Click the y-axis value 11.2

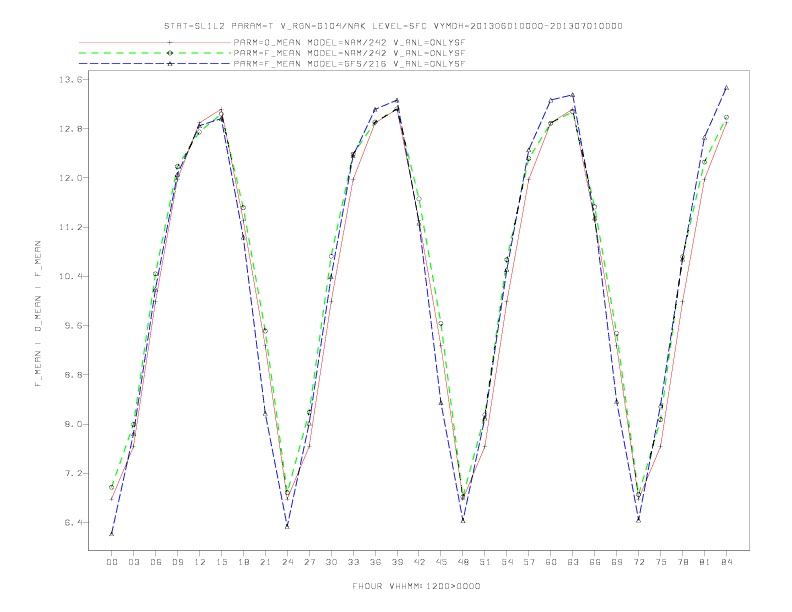[x=70, y=227]
